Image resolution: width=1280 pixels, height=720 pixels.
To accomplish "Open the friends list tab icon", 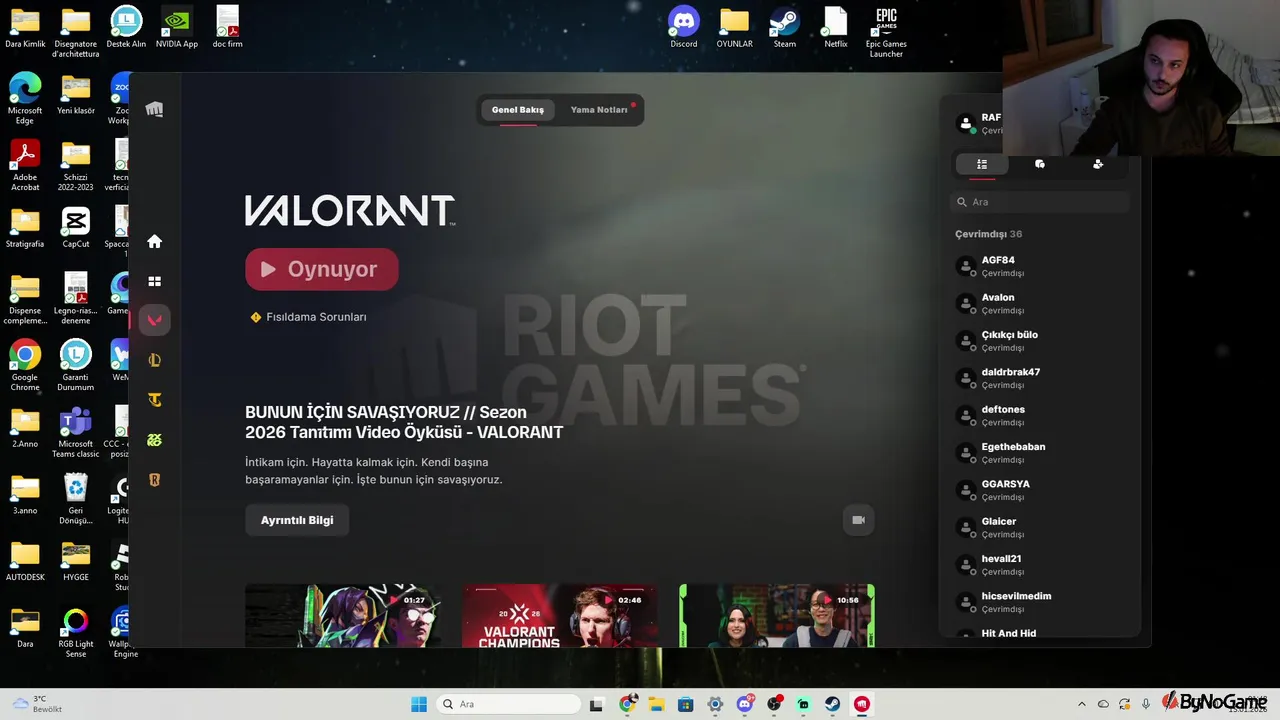I will coord(982,164).
